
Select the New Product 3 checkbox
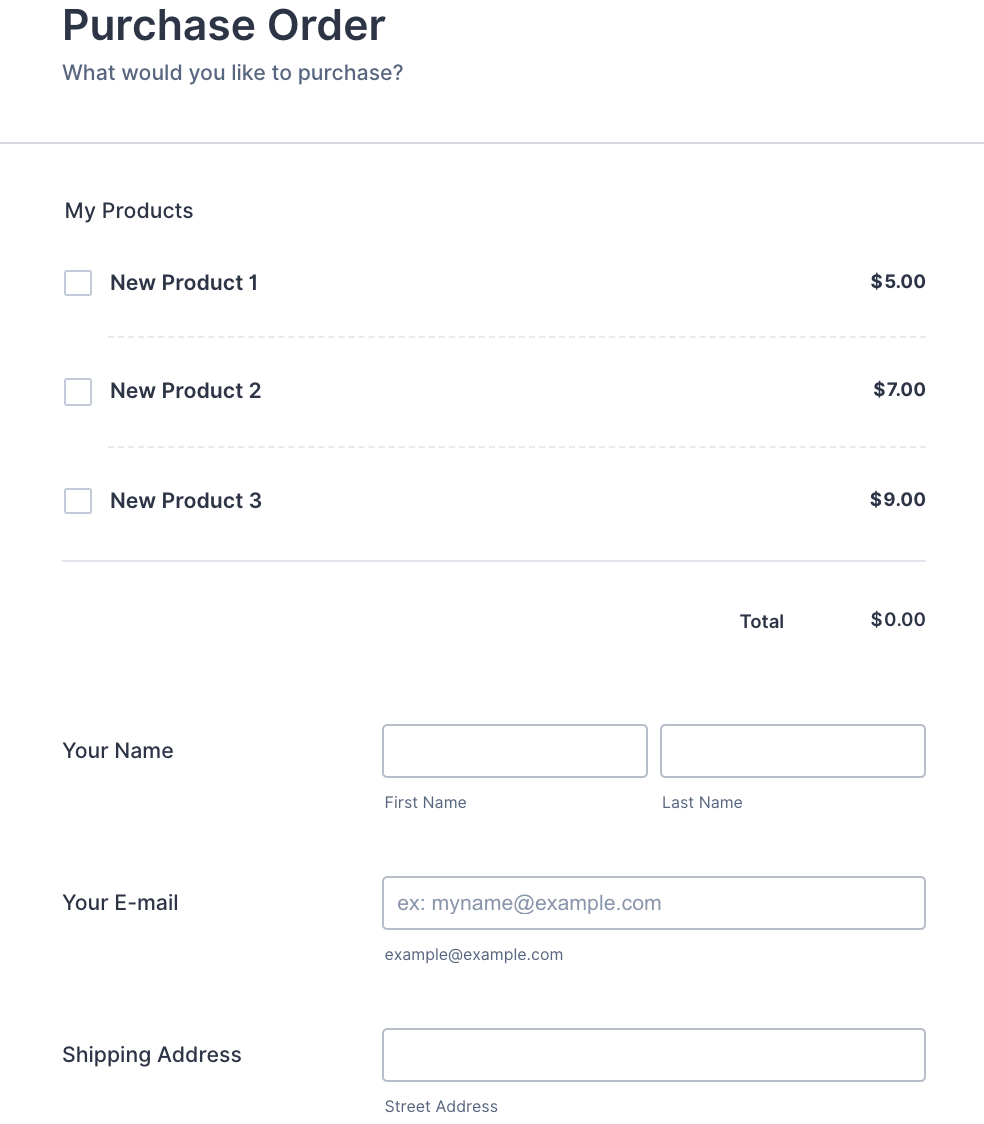click(x=78, y=501)
